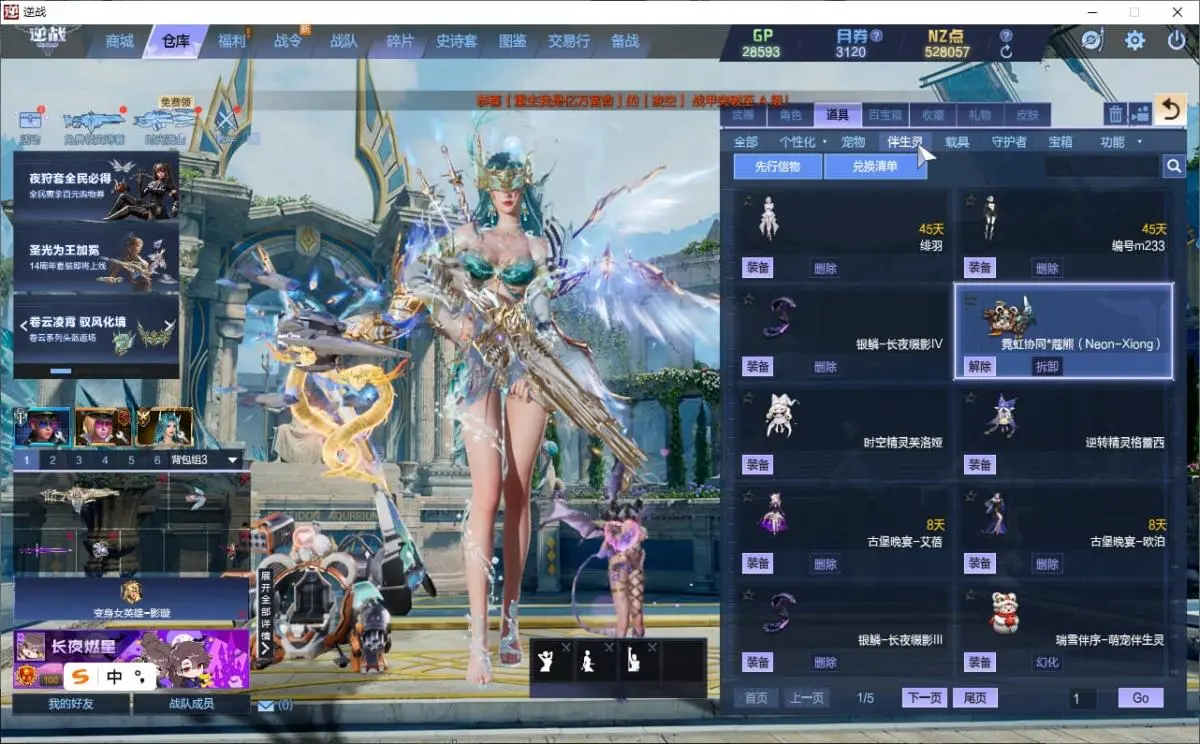Select 时空精灵芙洛娅 companion thumbnail
The image size is (1200, 744).
(x=780, y=415)
